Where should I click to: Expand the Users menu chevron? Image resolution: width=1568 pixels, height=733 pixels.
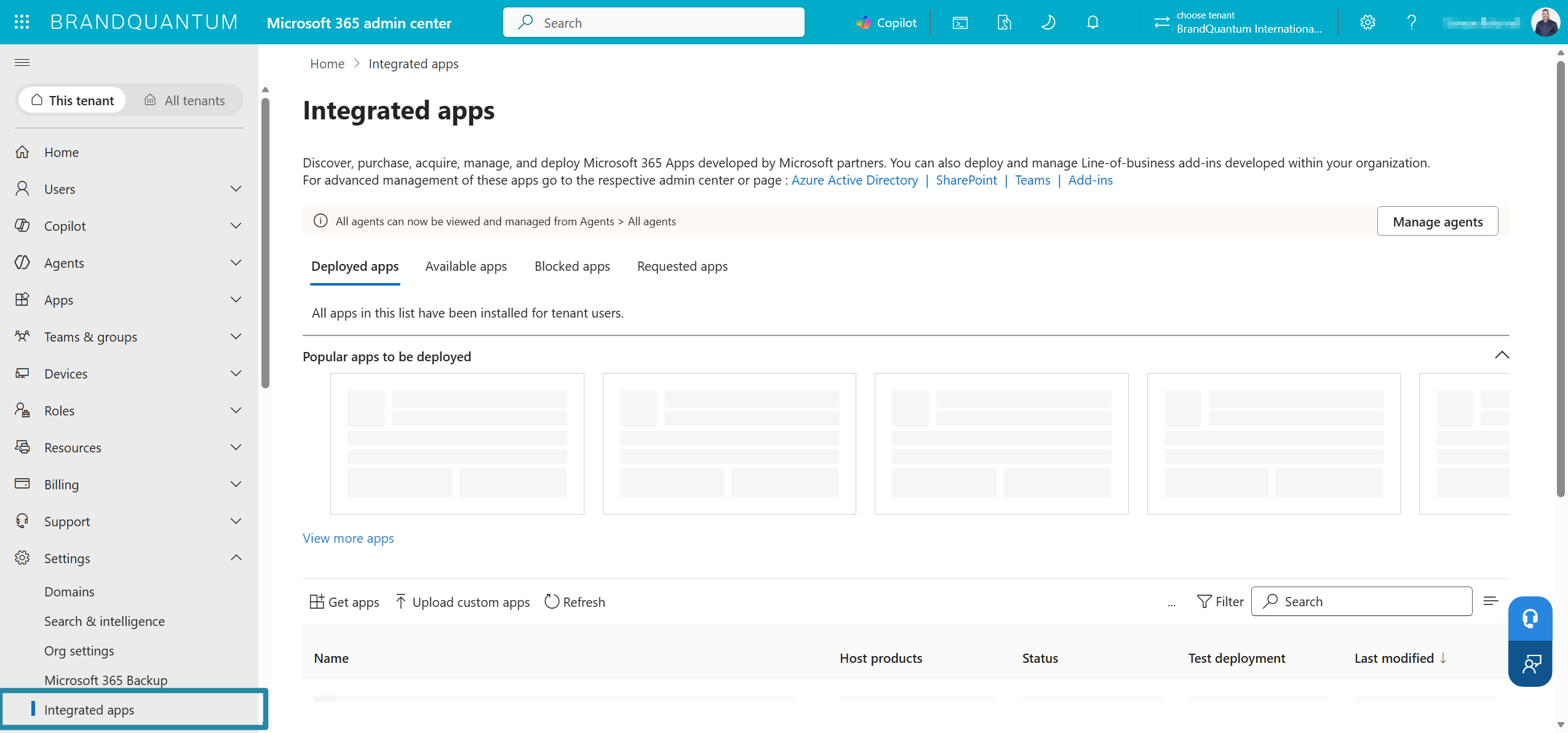point(236,189)
